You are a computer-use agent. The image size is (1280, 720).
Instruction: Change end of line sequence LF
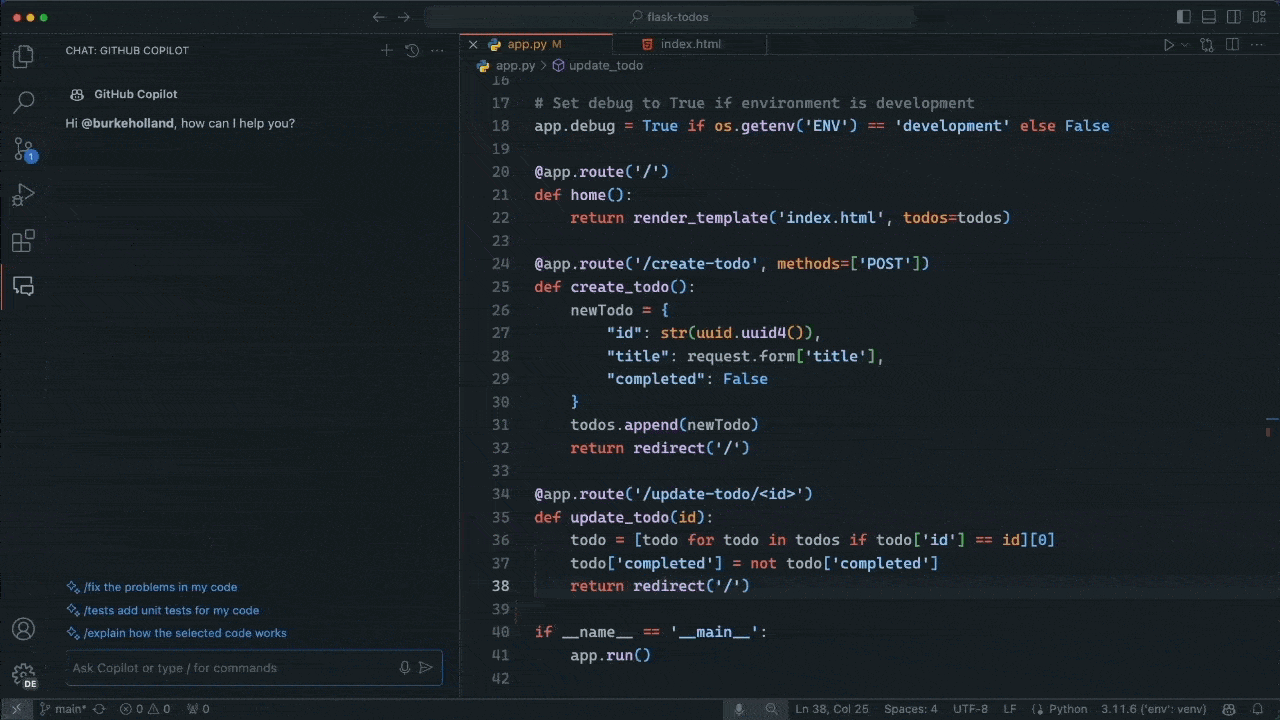click(x=1011, y=709)
